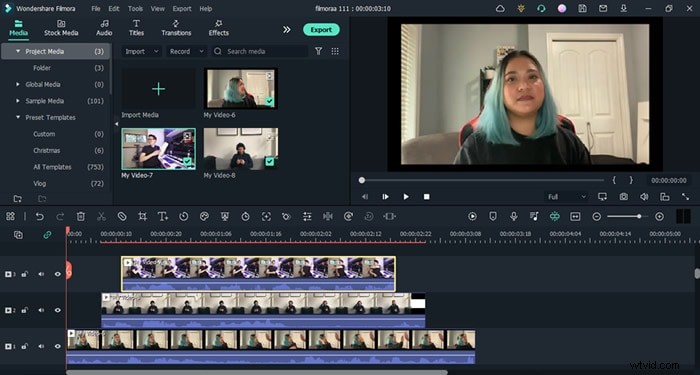Click the Snapshot camera icon under the preview

coord(624,196)
